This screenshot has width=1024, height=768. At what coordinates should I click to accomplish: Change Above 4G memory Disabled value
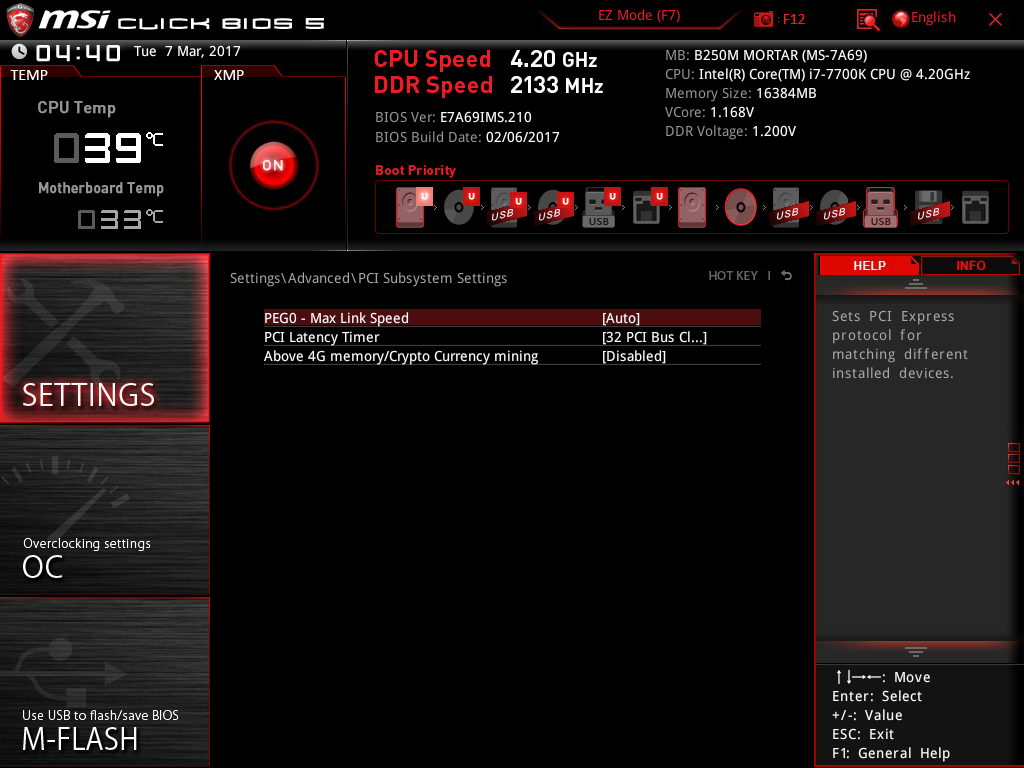coord(634,356)
